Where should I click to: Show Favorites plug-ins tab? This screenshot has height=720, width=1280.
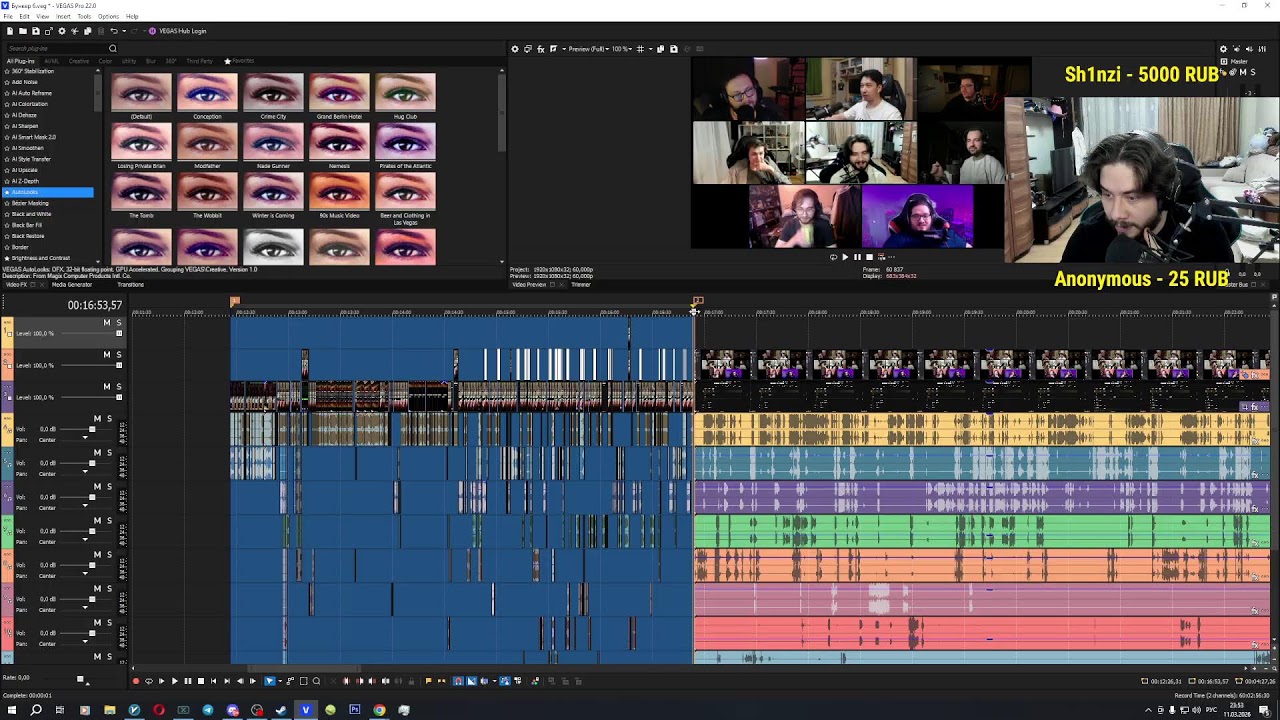(239, 61)
